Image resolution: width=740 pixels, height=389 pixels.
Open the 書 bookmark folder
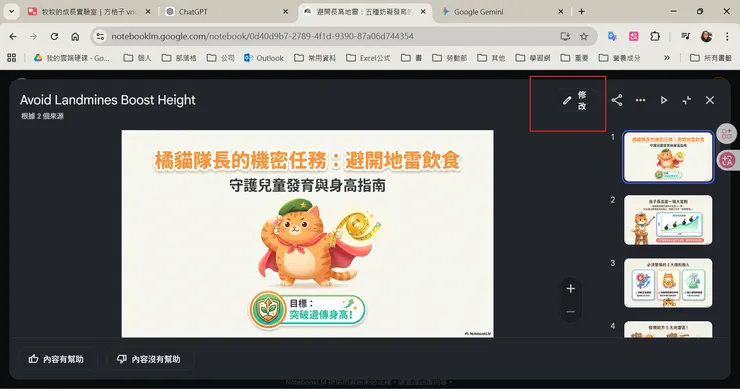412,58
